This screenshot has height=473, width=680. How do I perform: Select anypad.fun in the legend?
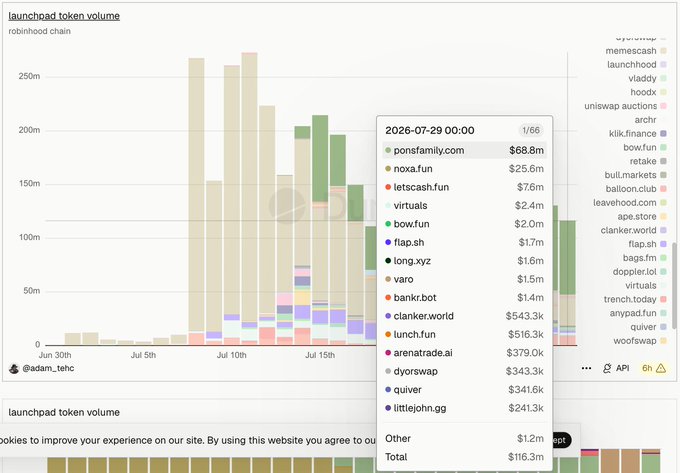(x=638, y=313)
